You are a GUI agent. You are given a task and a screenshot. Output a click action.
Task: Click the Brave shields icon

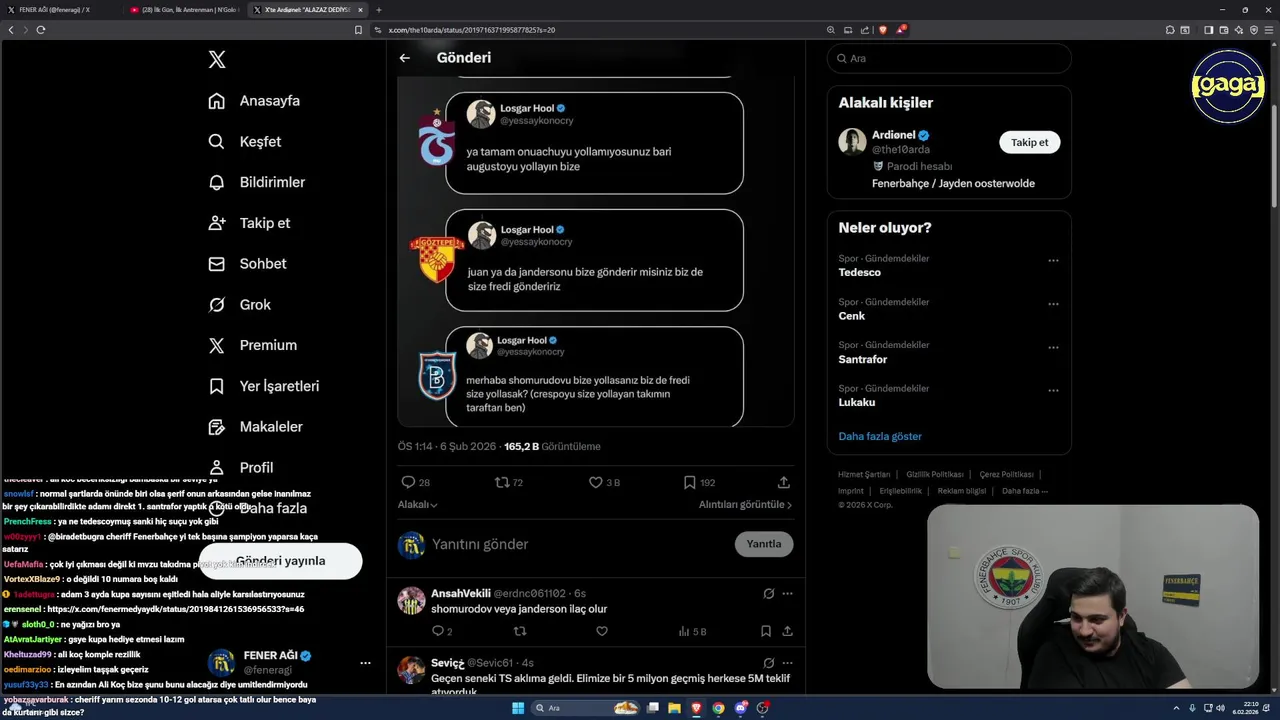(x=883, y=30)
